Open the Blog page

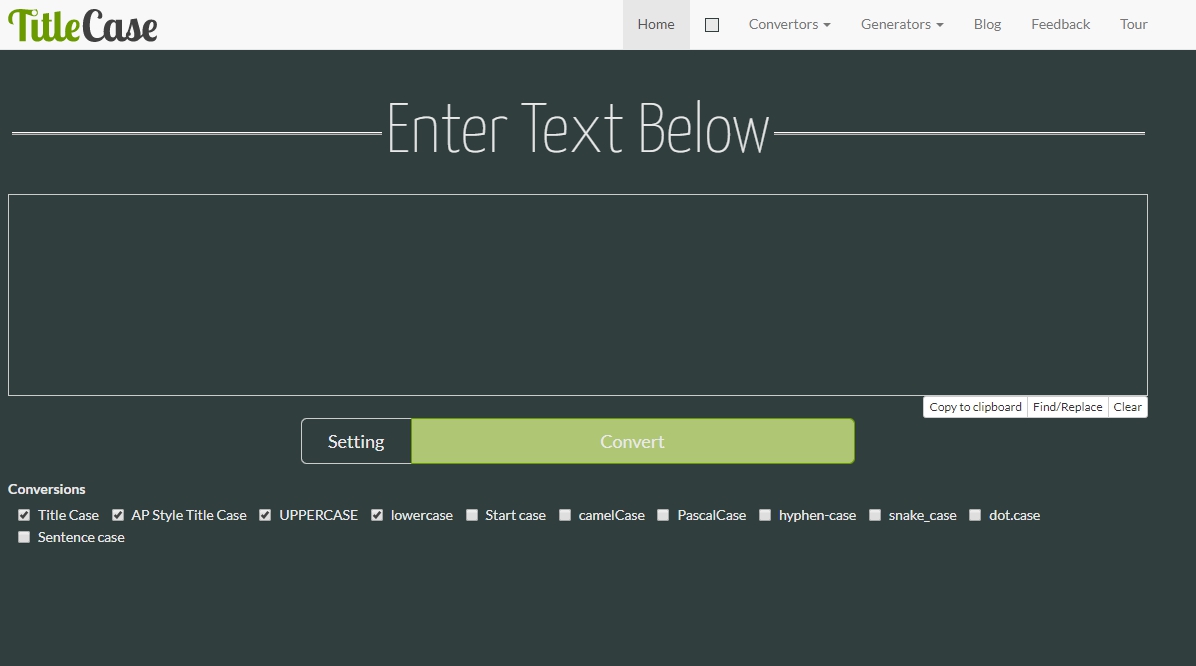pos(987,25)
